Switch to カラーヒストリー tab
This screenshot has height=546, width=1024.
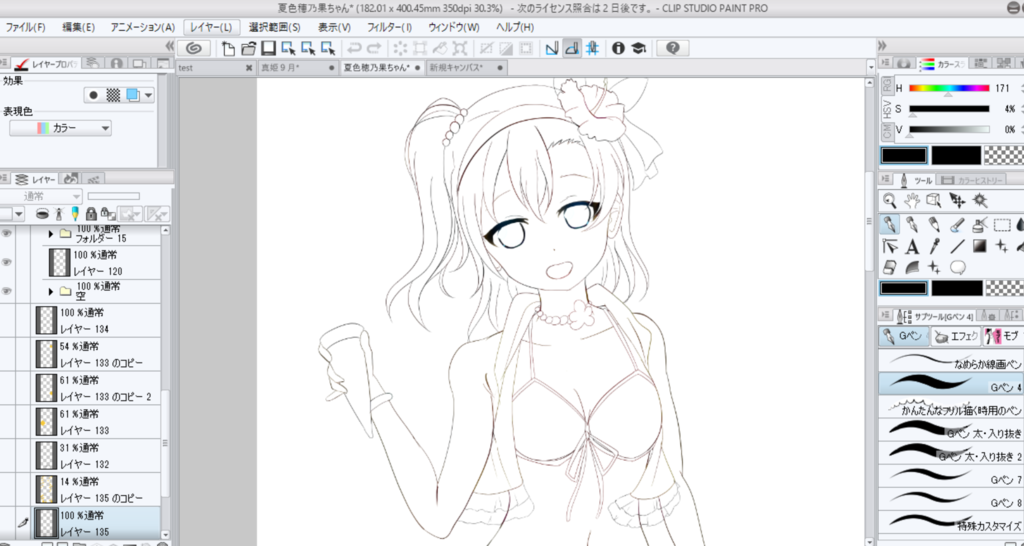[x=970, y=179]
